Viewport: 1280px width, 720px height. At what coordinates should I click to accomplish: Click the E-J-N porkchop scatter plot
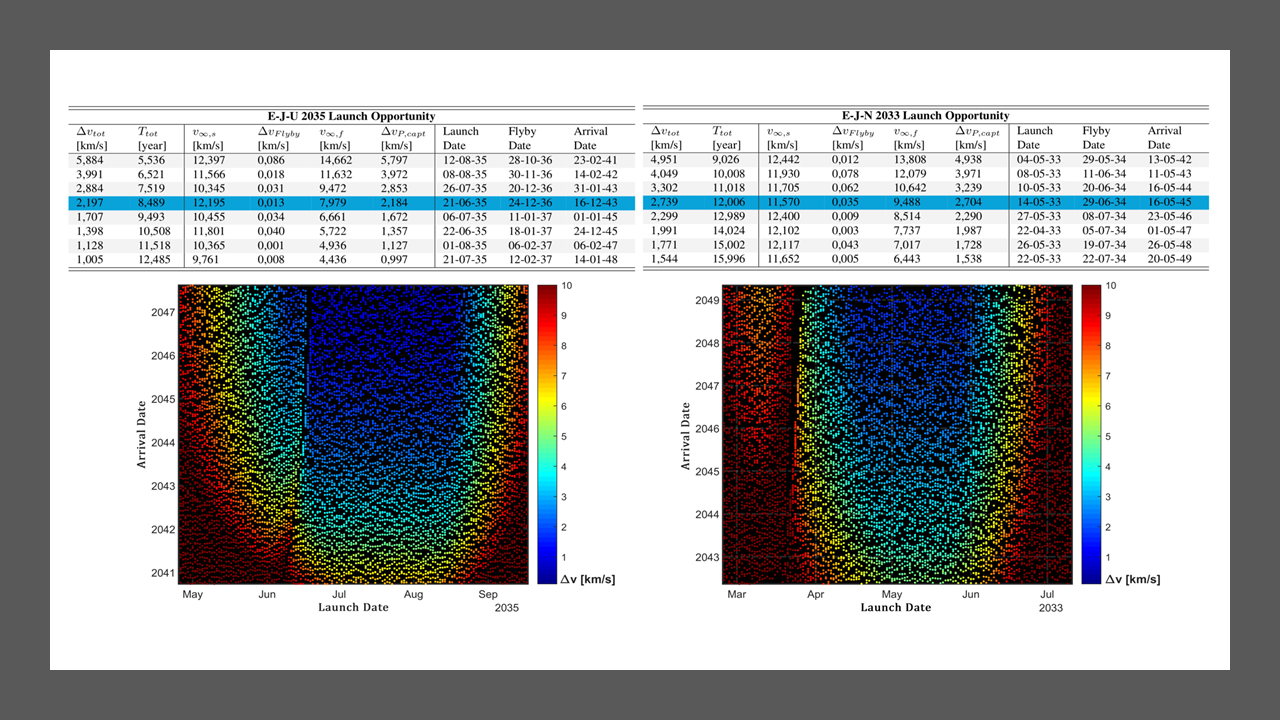point(897,434)
